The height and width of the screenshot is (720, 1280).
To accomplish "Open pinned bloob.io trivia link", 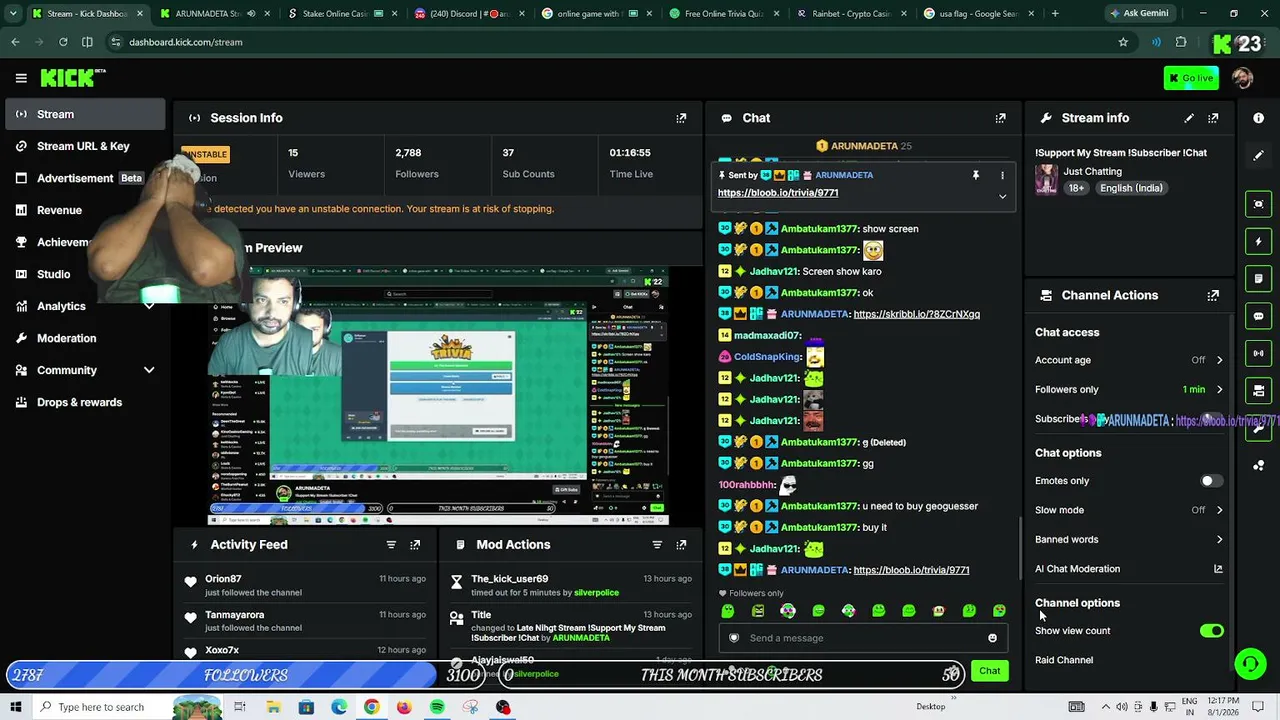I will pos(778,193).
